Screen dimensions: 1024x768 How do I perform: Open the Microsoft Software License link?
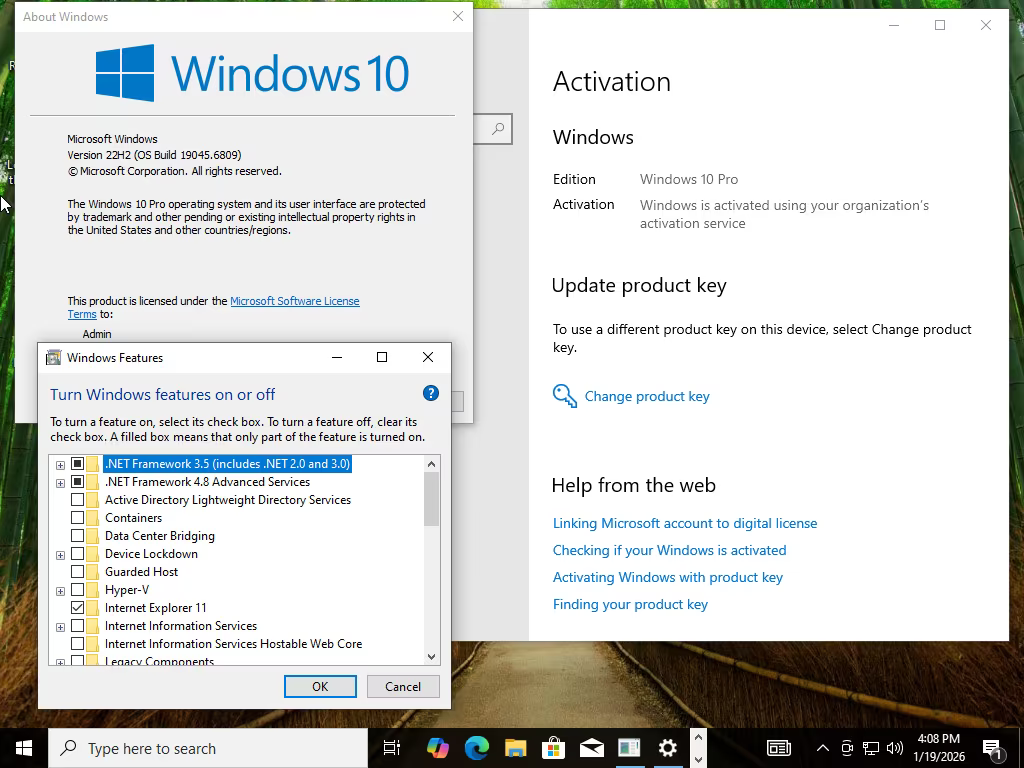[x=295, y=301]
